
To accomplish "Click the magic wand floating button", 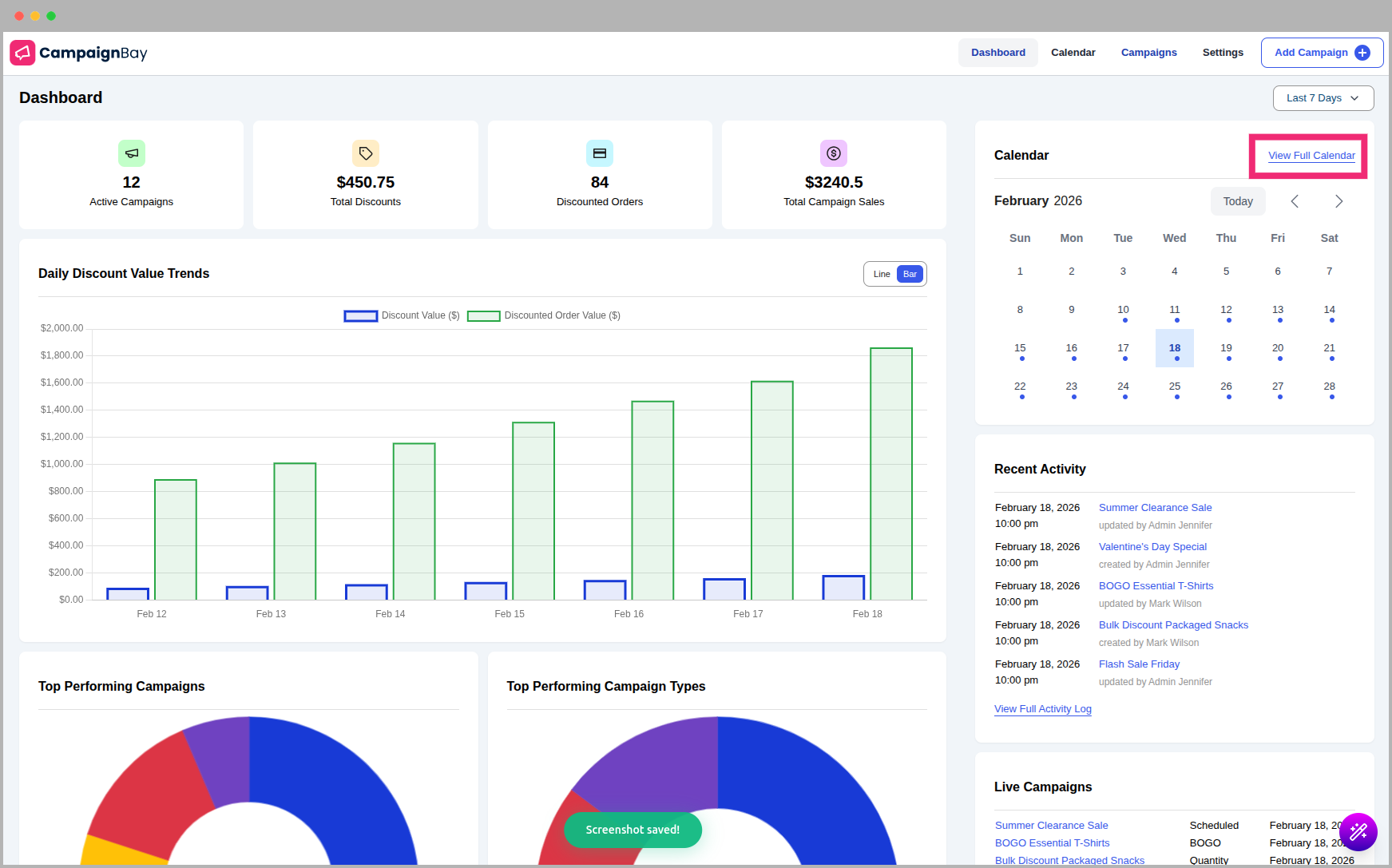I will [x=1358, y=832].
